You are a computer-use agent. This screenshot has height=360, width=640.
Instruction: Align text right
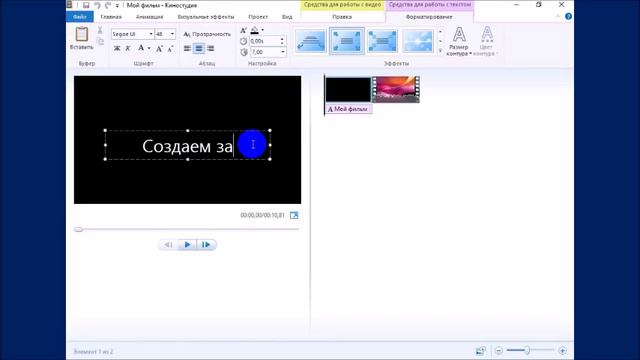click(x=211, y=49)
